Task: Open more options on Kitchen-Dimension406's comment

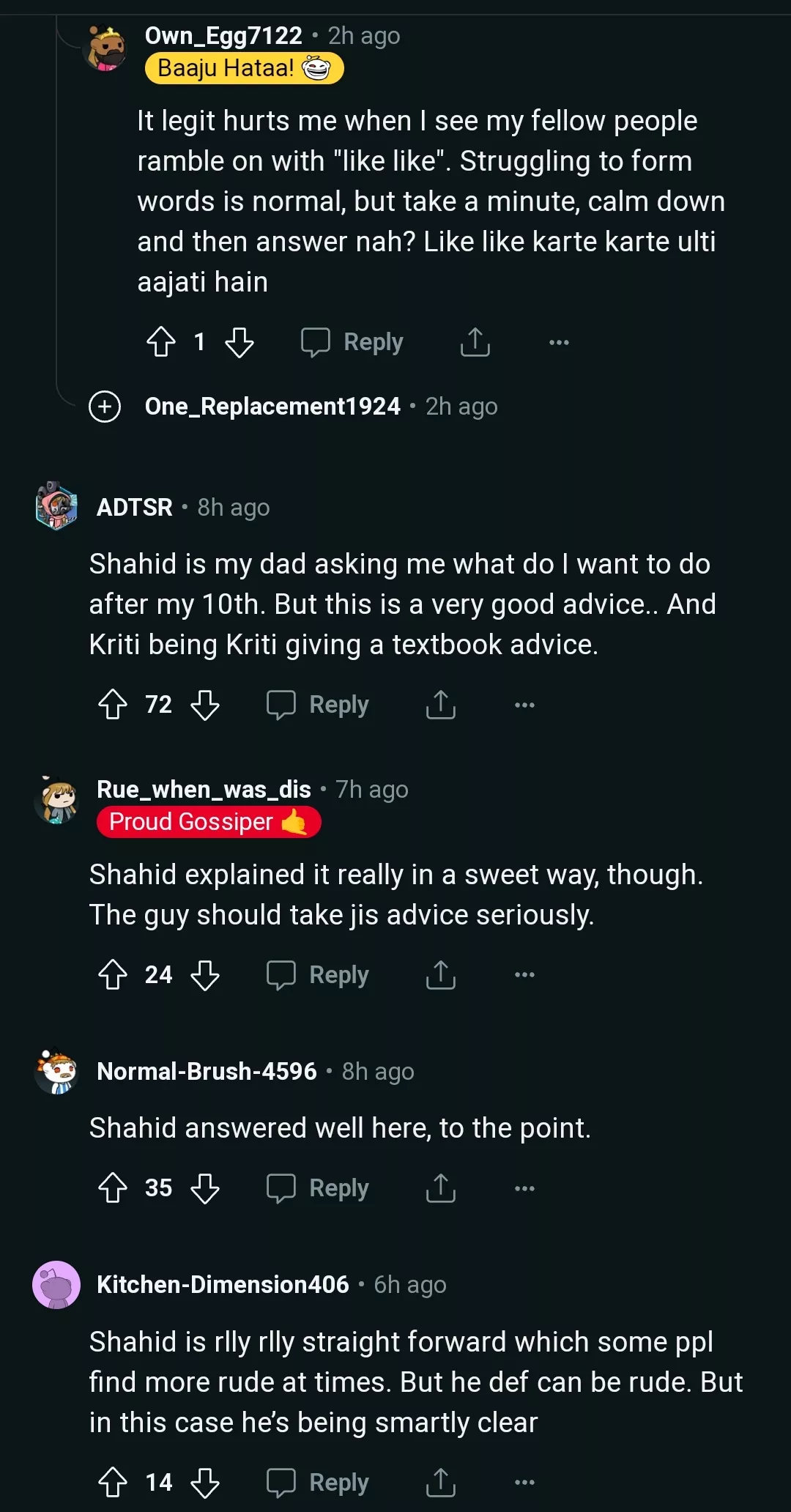Action: pos(524,1483)
